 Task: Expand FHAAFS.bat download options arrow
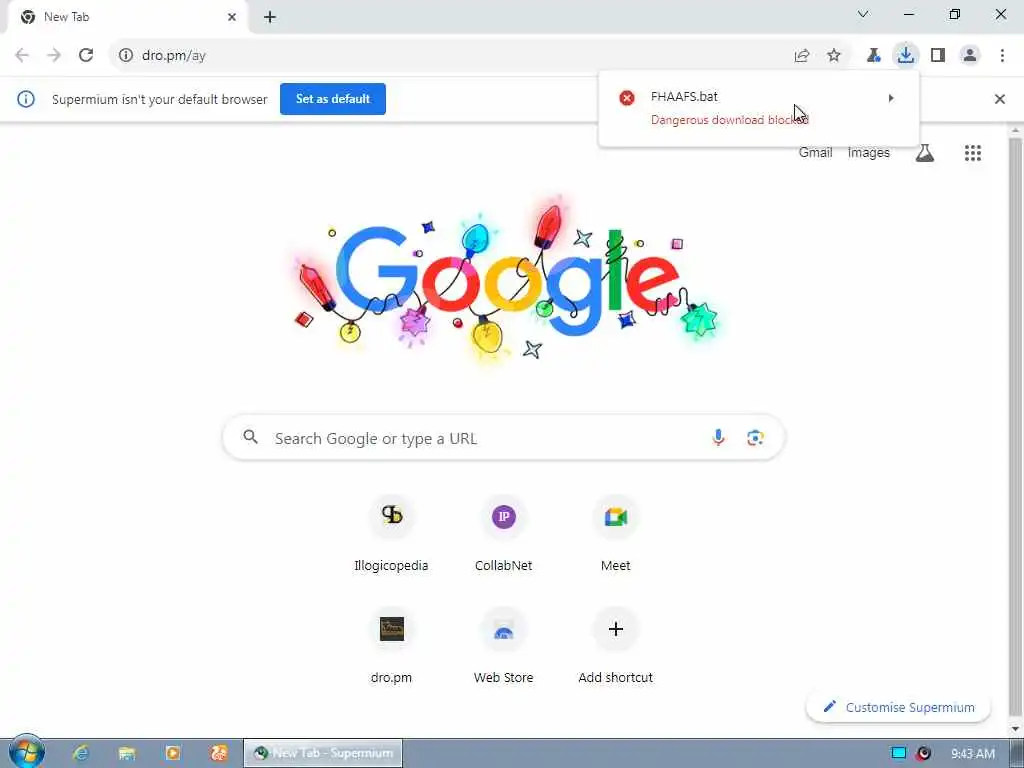click(x=891, y=98)
